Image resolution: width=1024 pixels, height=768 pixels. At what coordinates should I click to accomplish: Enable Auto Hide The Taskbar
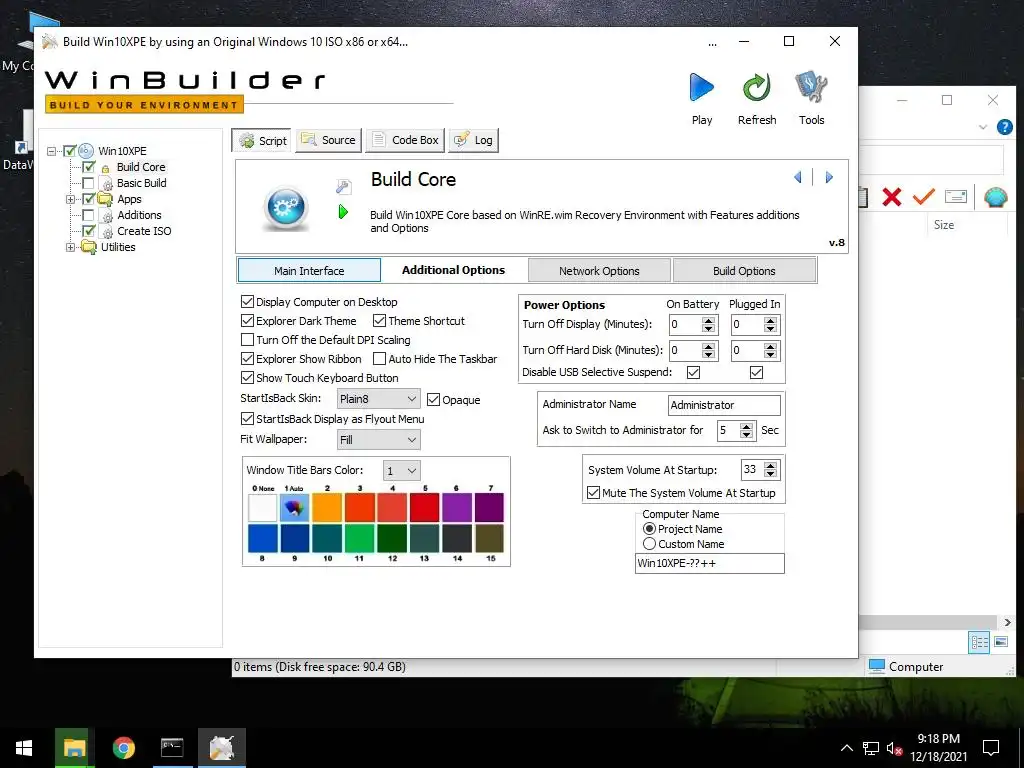[x=379, y=359]
